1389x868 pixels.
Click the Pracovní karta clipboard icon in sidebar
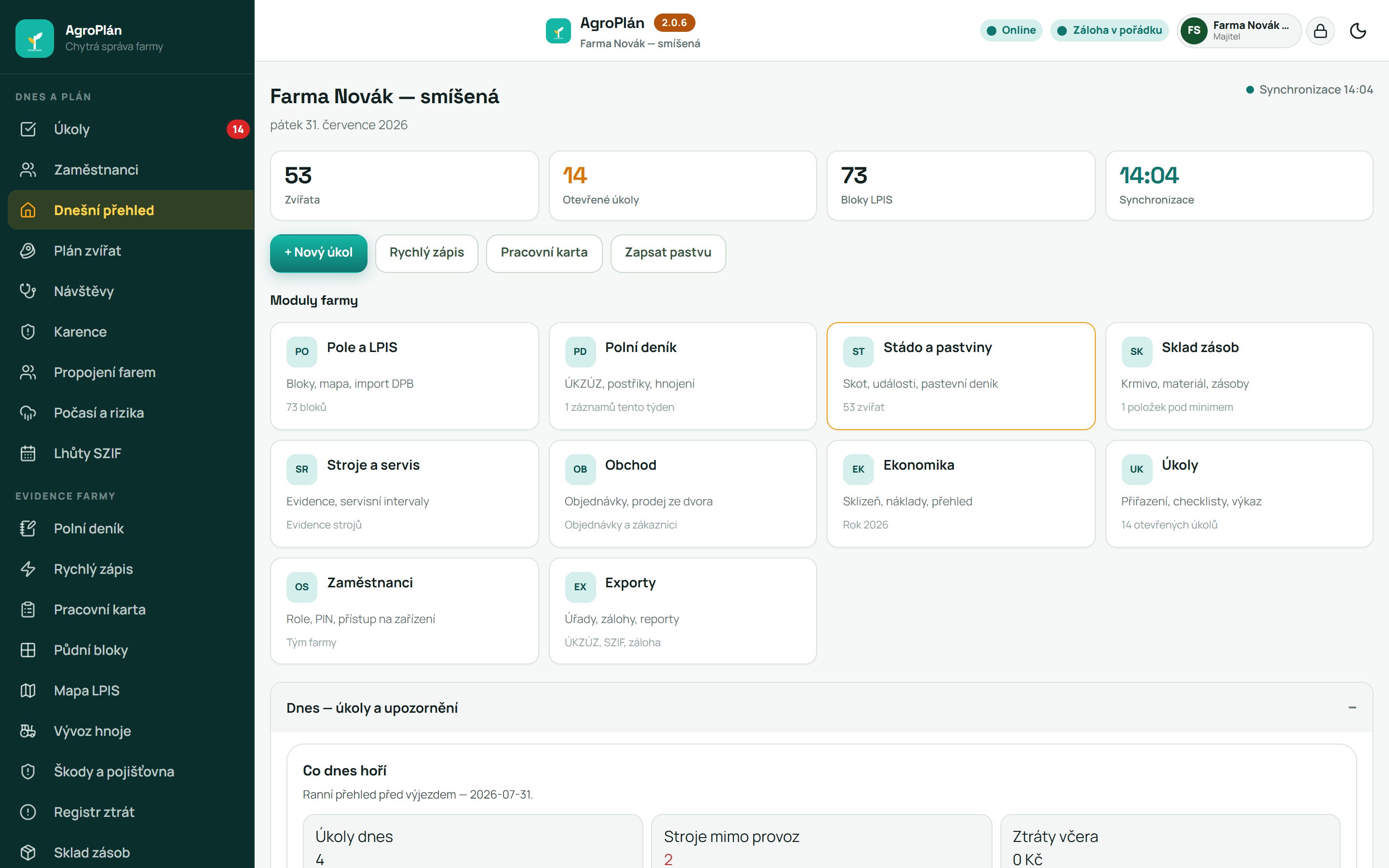pos(27,610)
